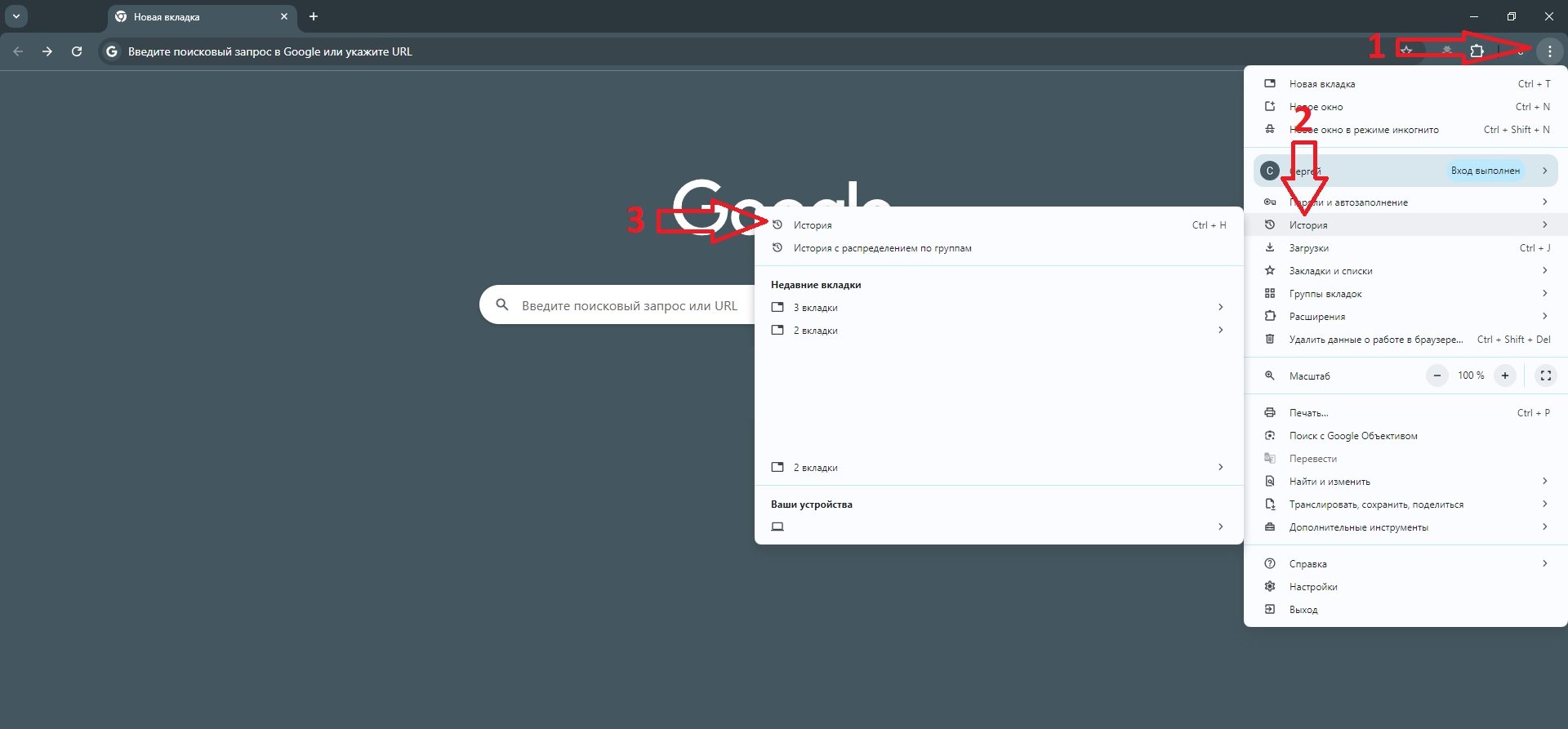Toggle fullscreen mode icon next to zoom
Image resolution: width=1568 pixels, height=729 pixels.
point(1545,376)
